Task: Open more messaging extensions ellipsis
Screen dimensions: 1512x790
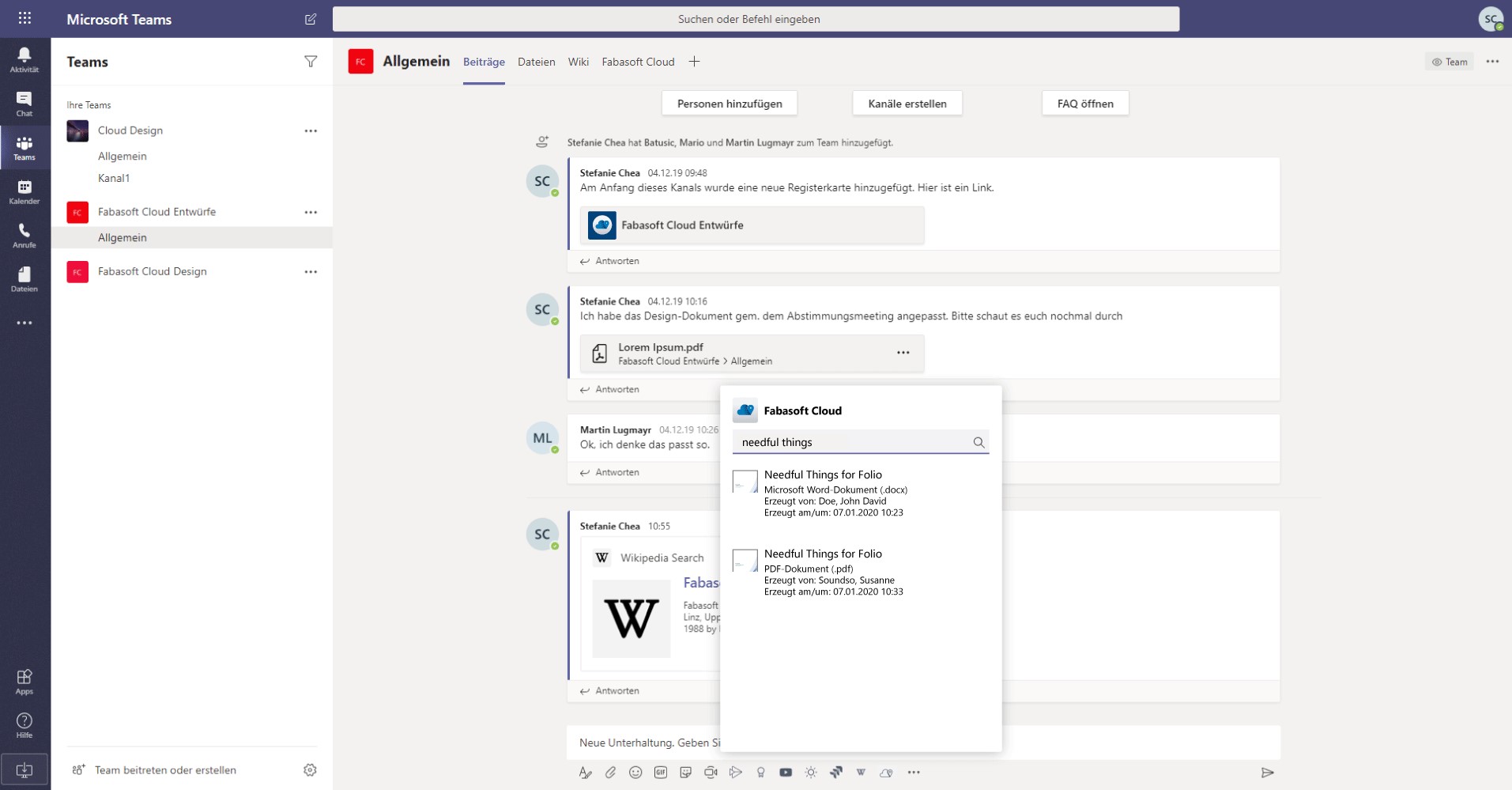Action: pos(914,773)
